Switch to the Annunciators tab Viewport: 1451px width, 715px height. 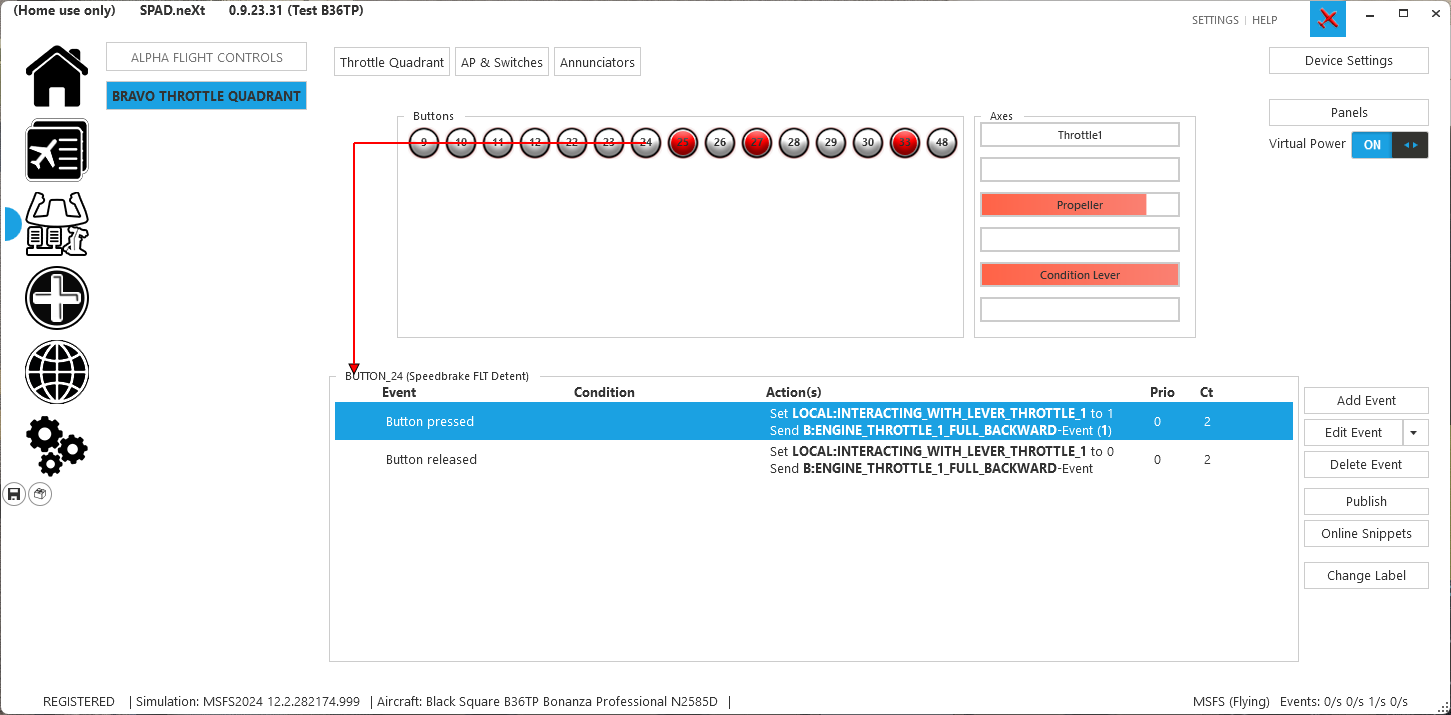(597, 62)
